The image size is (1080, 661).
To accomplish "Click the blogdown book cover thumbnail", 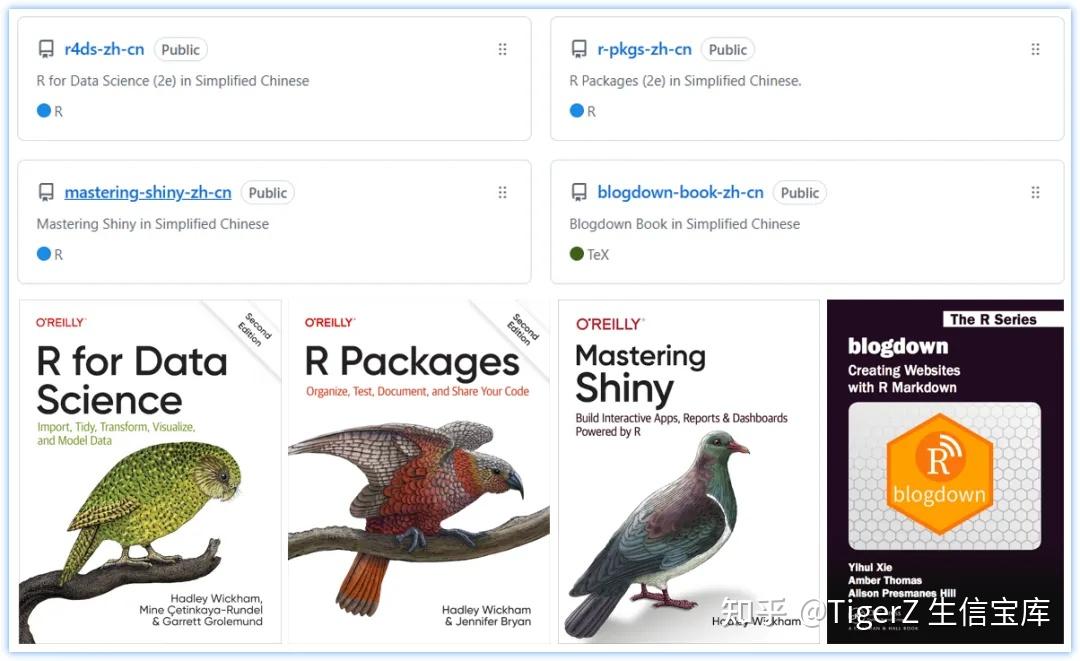I will (x=945, y=471).
